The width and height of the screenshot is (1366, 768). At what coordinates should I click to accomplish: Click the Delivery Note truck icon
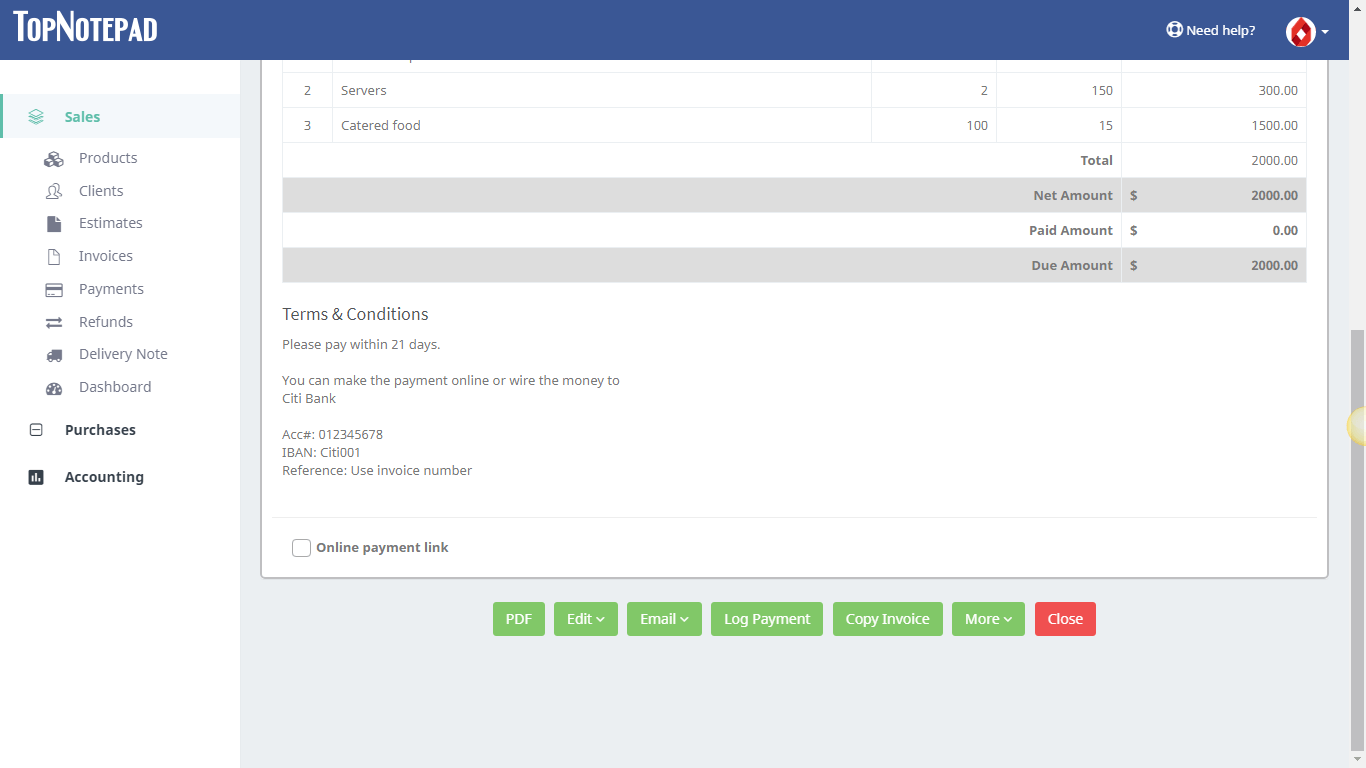pyautogui.click(x=54, y=355)
